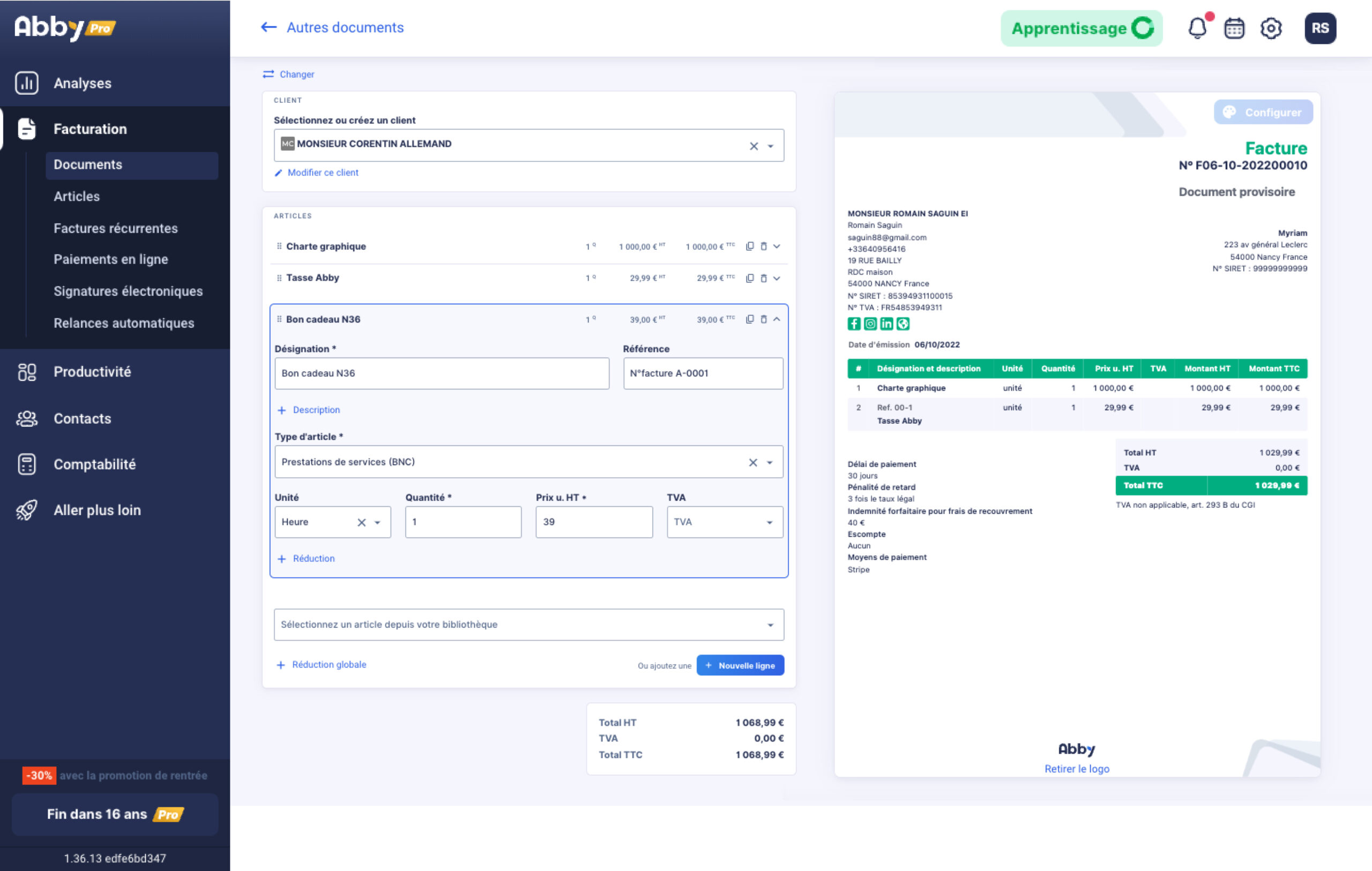This screenshot has width=1372, height=871.
Task: Open the calendar icon in the top bar
Action: coord(1234,28)
